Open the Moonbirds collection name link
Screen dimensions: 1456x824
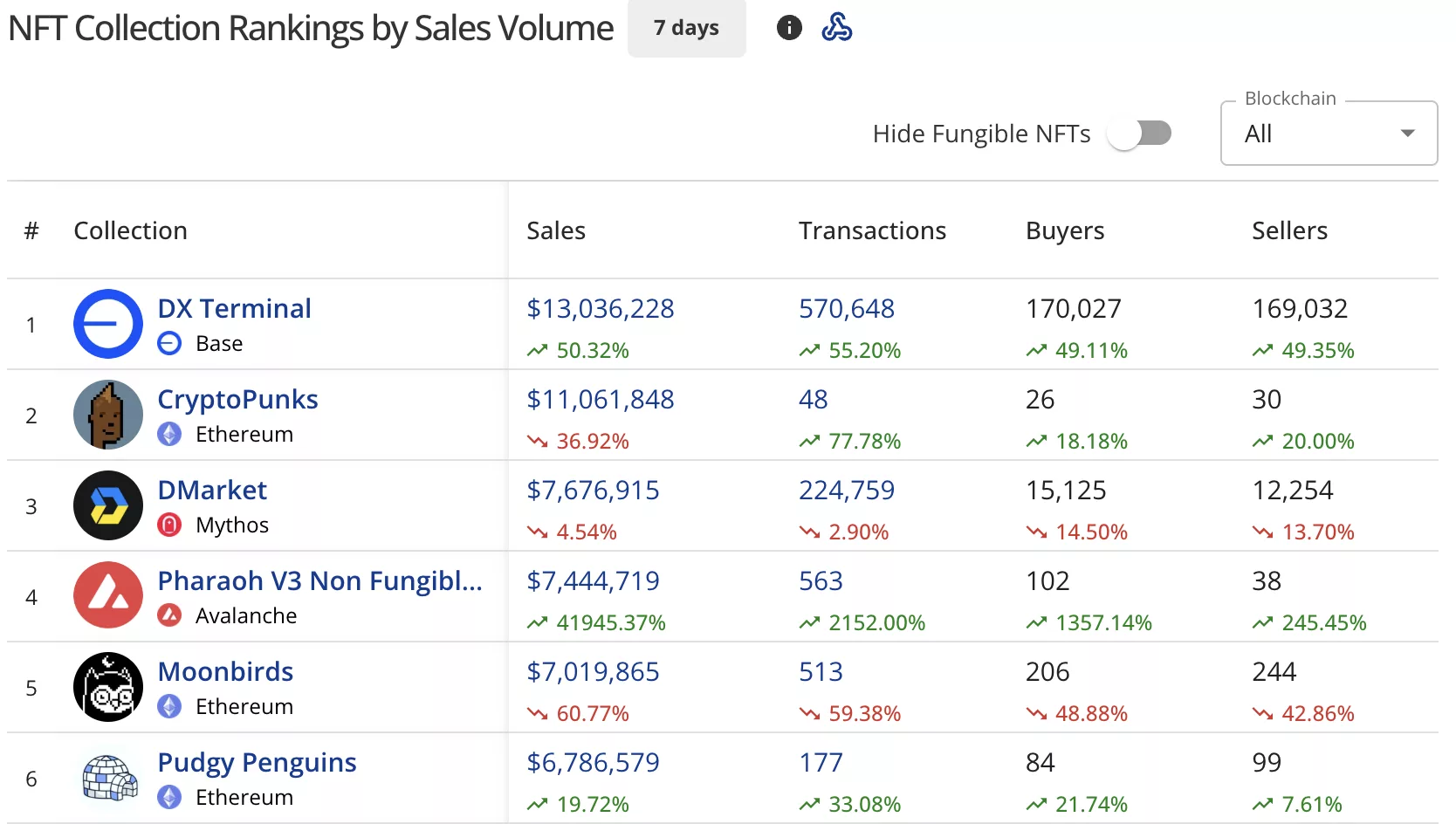tap(225, 671)
